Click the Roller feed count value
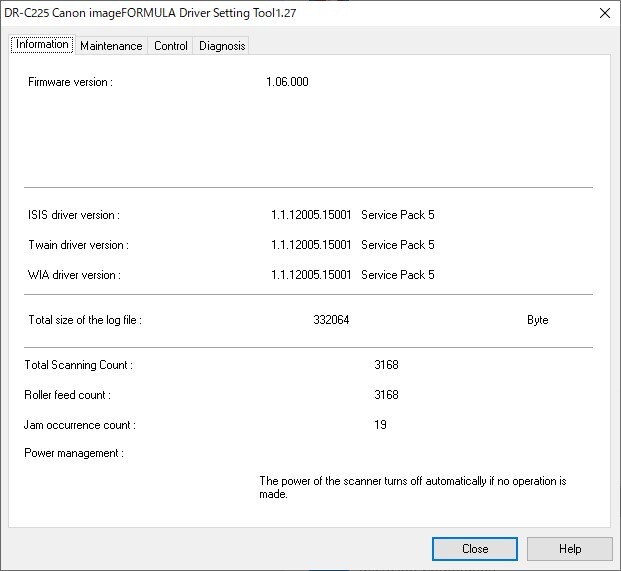 click(x=386, y=395)
